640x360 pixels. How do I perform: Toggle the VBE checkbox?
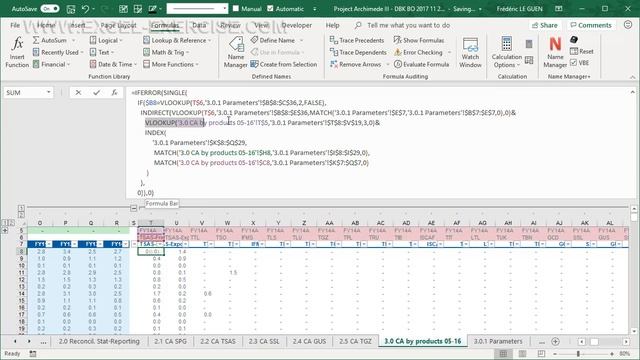pyautogui.click(x=573, y=62)
